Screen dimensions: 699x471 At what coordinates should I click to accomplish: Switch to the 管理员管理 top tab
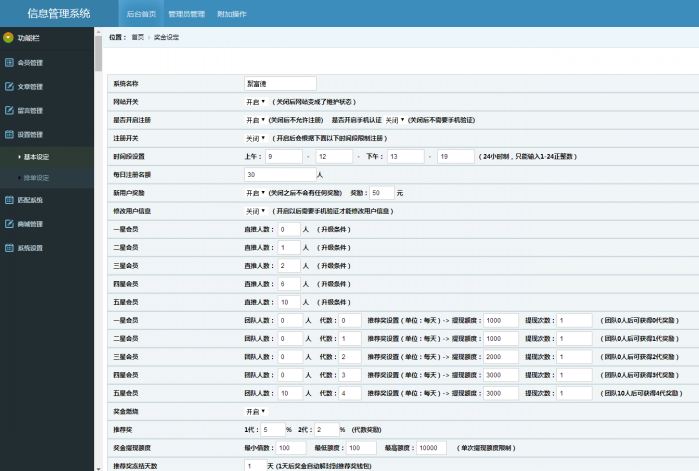click(186, 14)
